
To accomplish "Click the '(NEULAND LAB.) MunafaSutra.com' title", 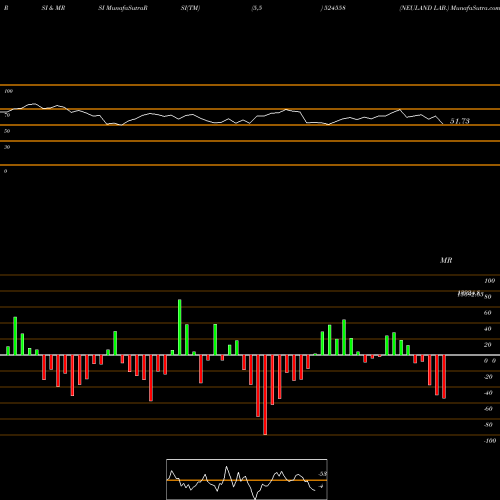I will 449,8.
